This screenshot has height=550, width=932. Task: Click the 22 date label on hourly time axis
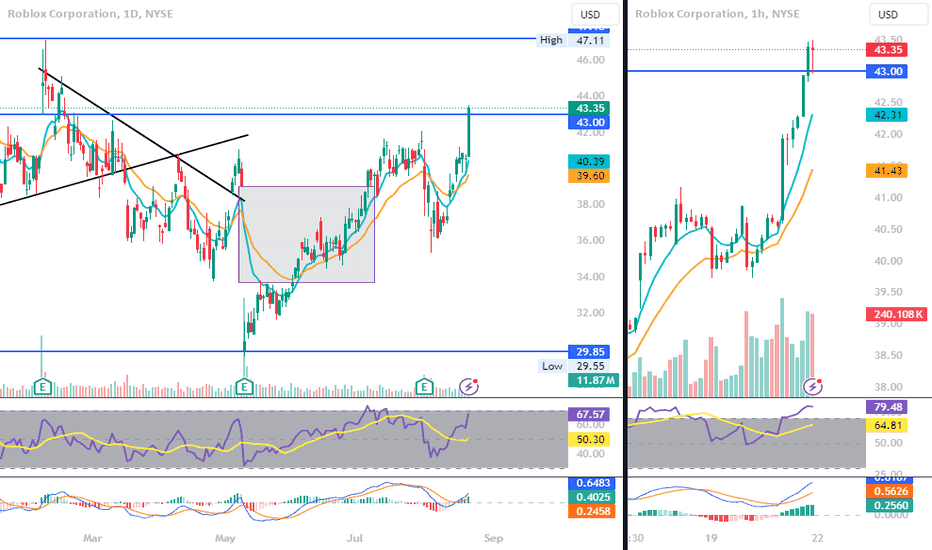[x=818, y=538]
